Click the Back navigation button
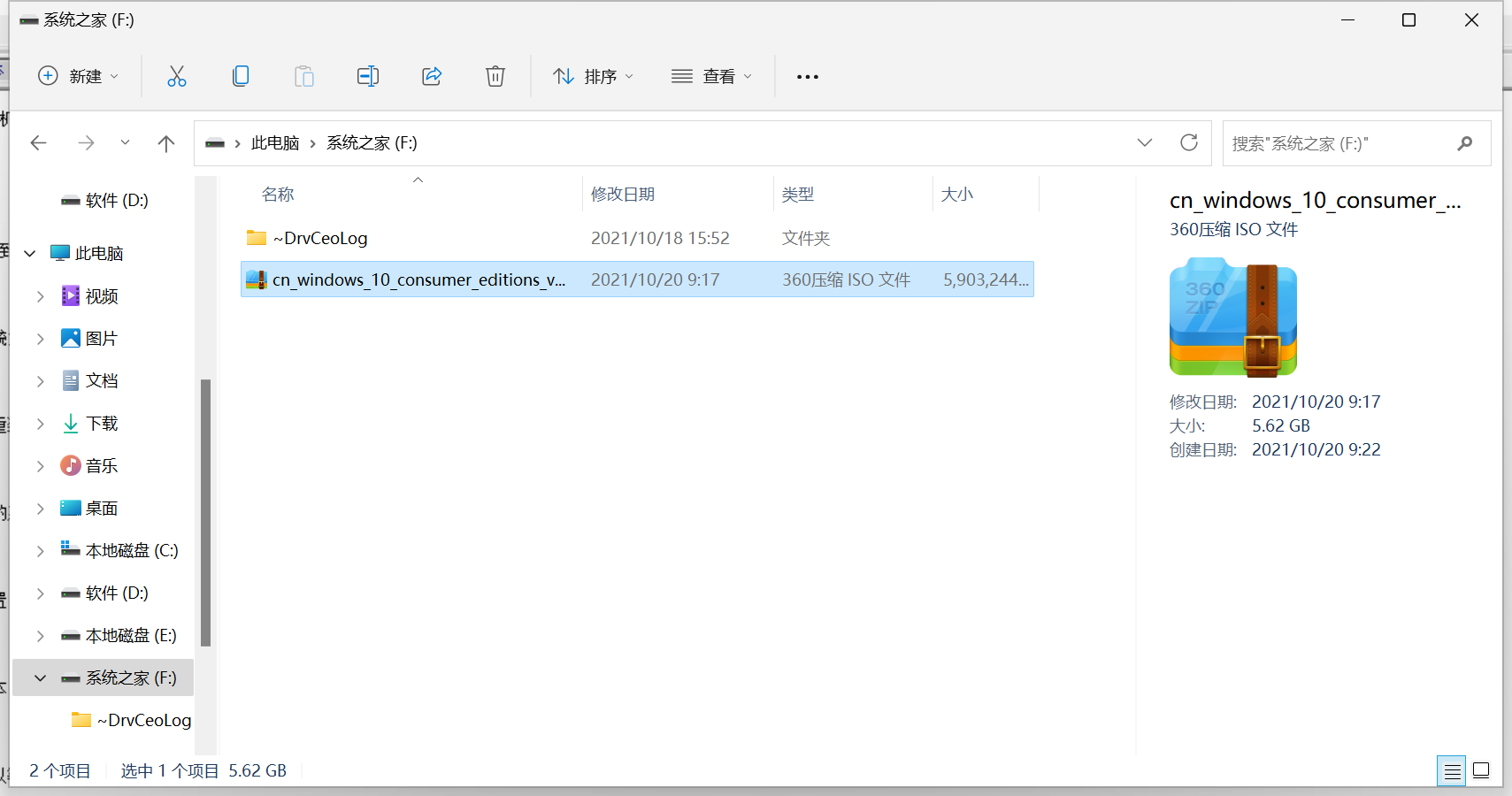1512x796 pixels. point(39,142)
